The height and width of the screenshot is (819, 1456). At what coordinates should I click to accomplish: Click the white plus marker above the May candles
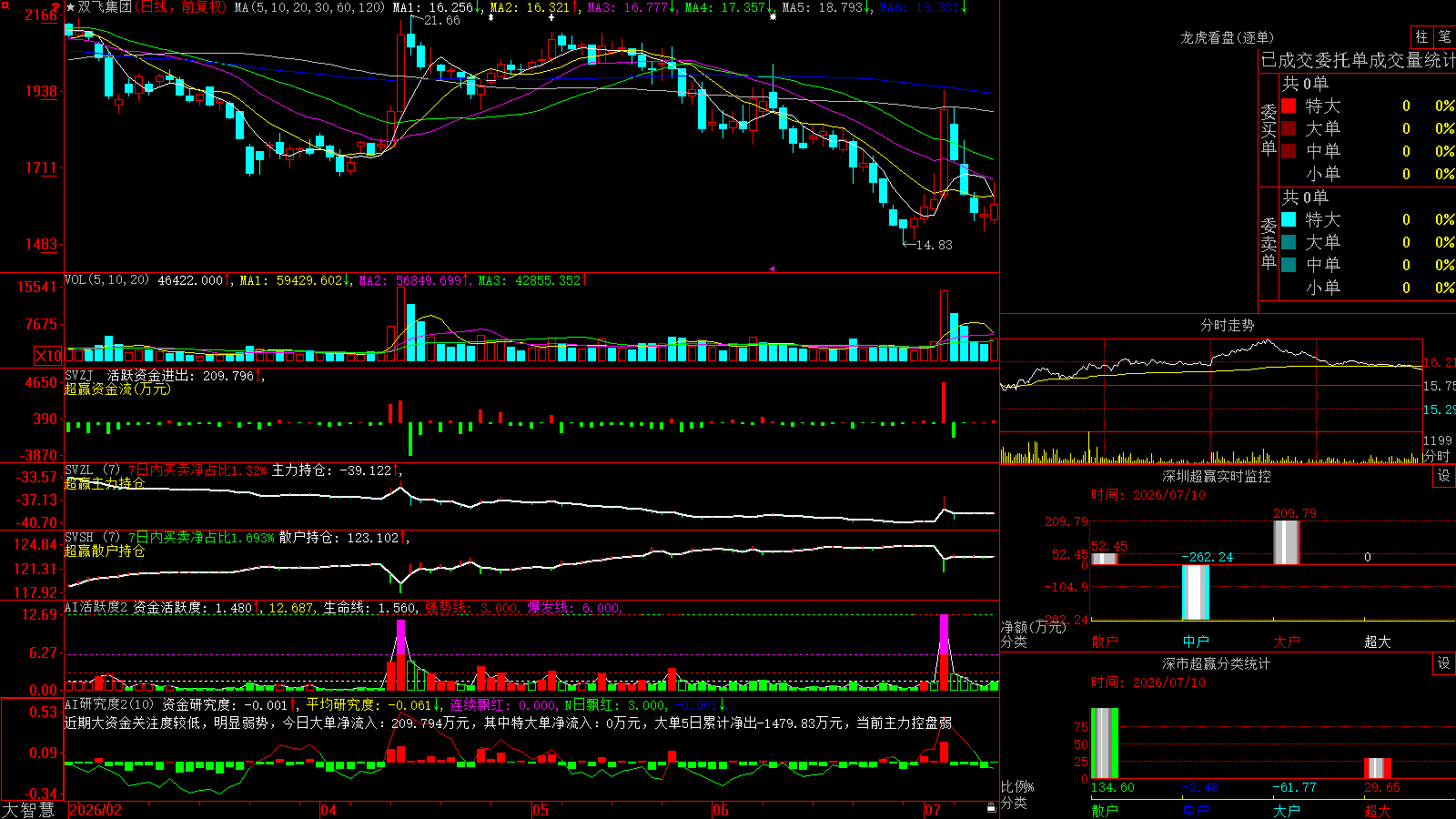pyautogui.click(x=551, y=17)
